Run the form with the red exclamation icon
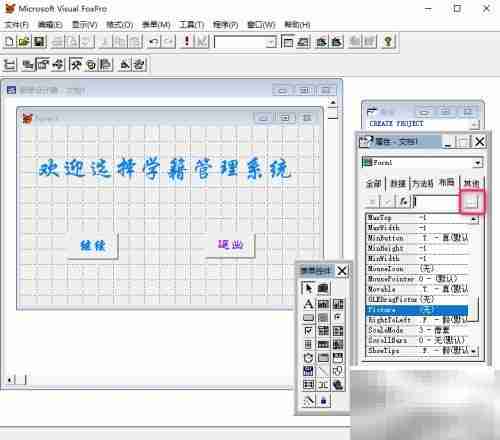 187,42
